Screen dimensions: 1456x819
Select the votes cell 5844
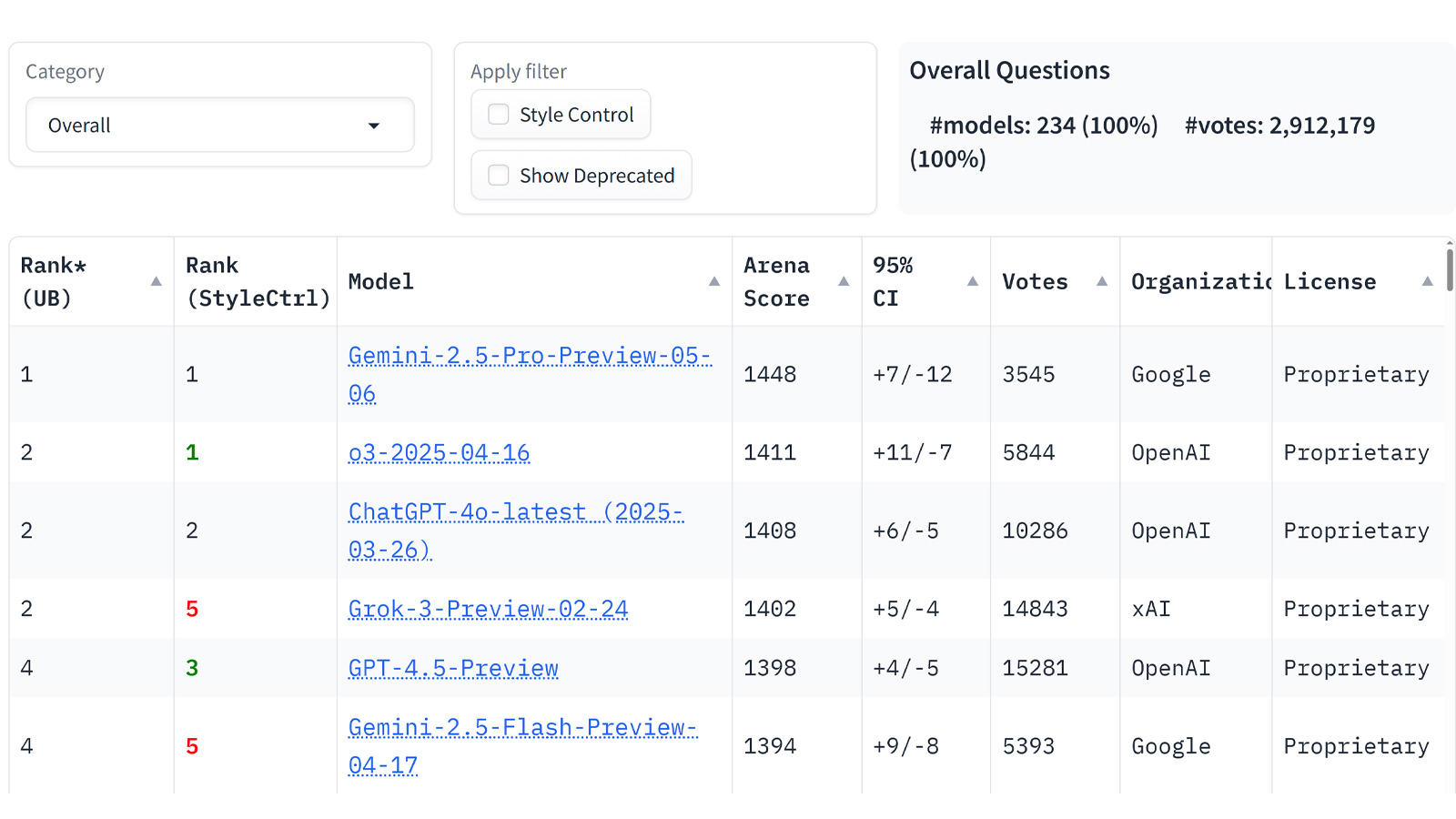(x=1028, y=452)
